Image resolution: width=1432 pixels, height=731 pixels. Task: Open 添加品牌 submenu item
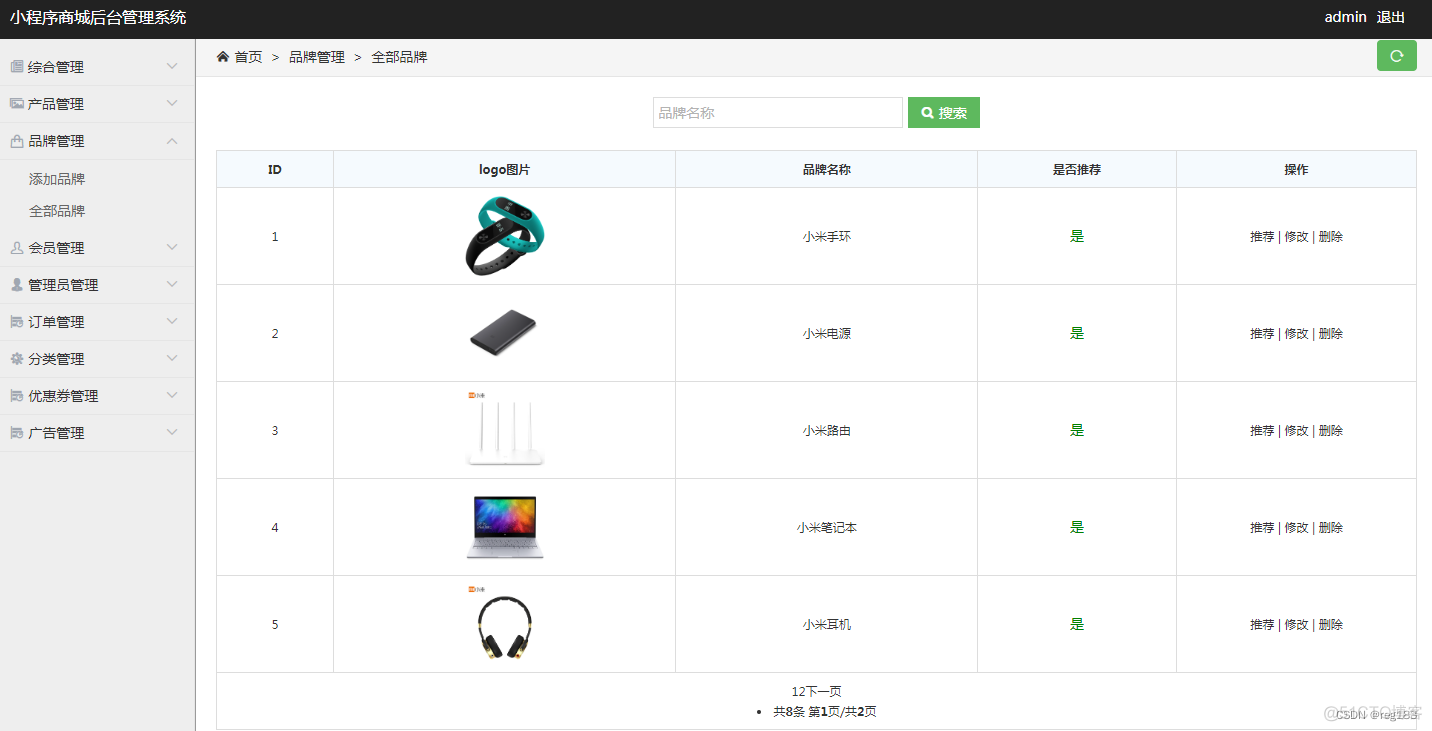(x=57, y=179)
